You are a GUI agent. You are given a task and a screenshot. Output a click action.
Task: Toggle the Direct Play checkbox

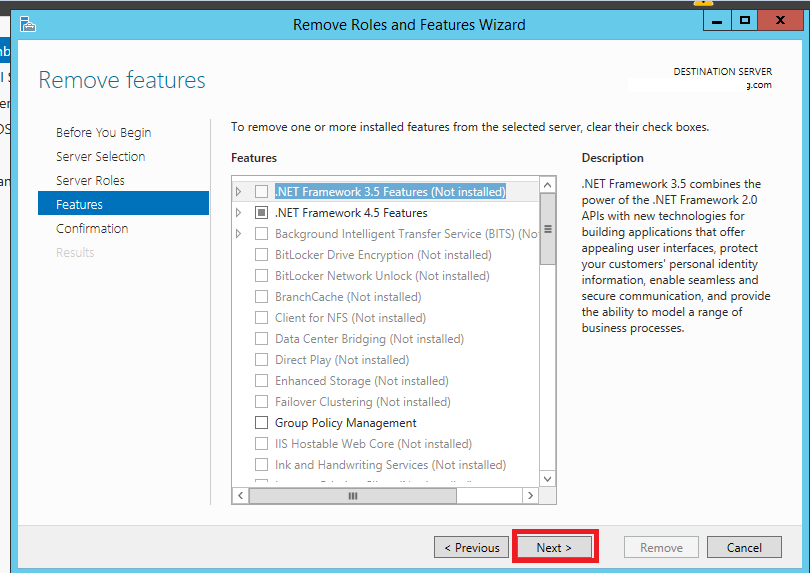(x=261, y=360)
